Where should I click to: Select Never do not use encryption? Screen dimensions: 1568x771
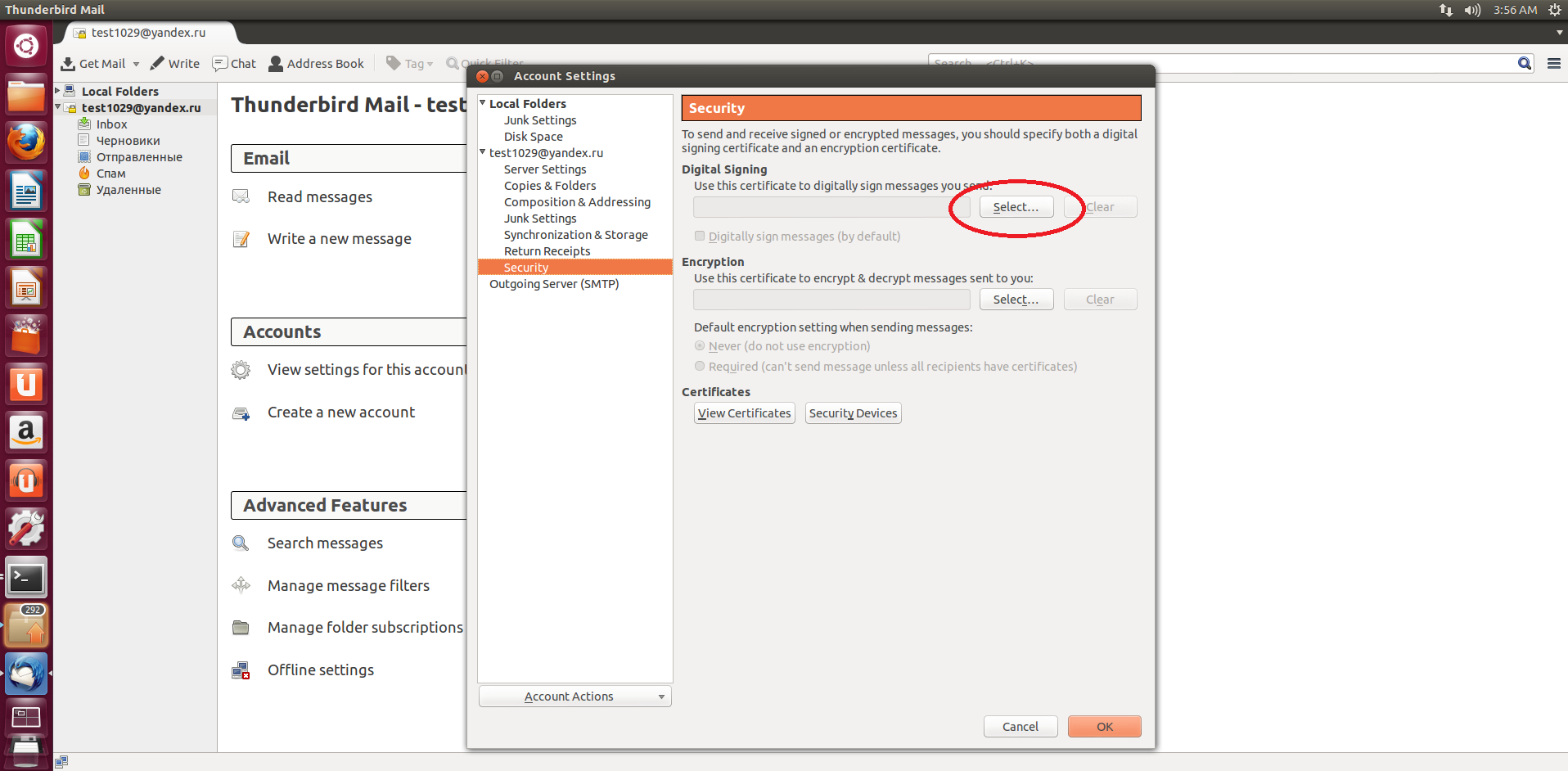coord(700,346)
